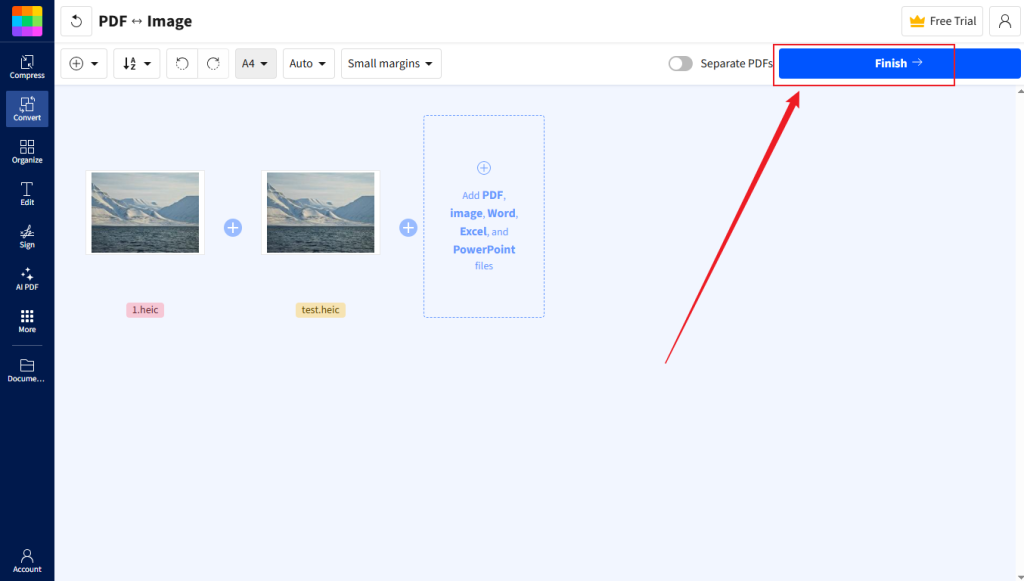Viewport: 1024px width, 581px height.
Task: Switch to the Convert tab
Action: pos(27,108)
